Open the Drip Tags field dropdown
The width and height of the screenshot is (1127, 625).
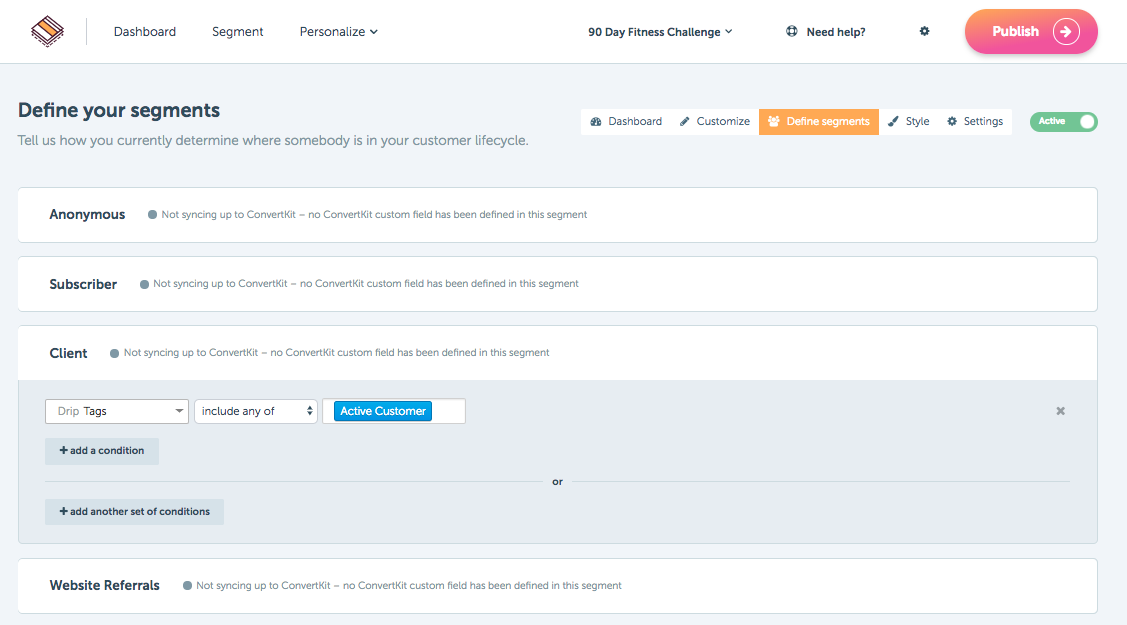click(x=116, y=411)
